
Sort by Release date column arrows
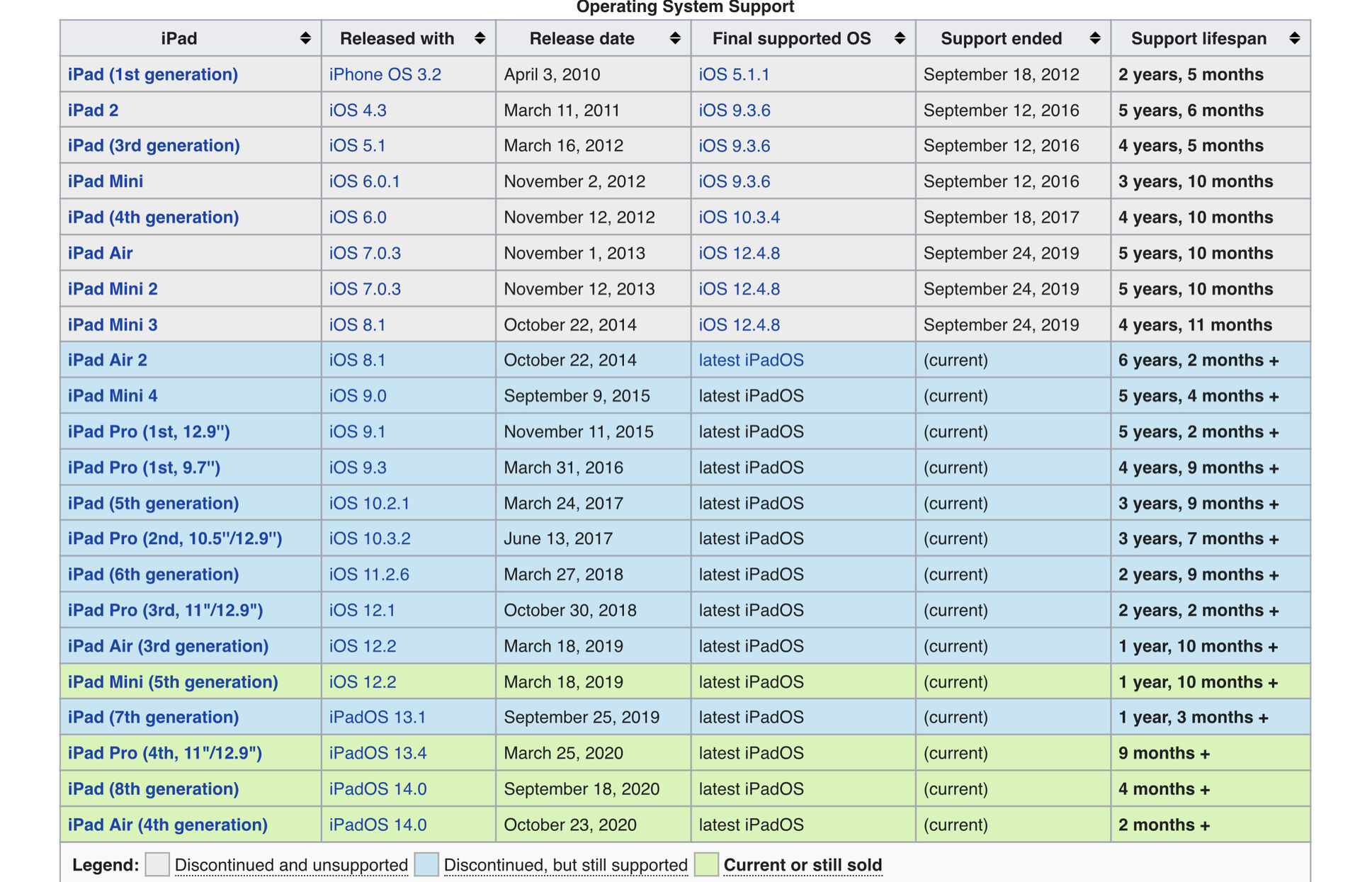tap(675, 38)
